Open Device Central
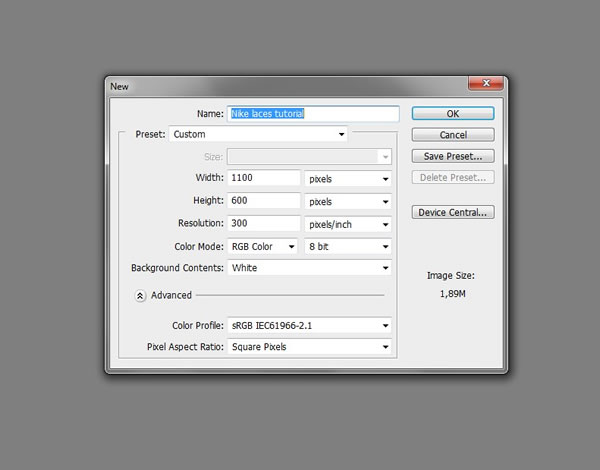 (453, 212)
